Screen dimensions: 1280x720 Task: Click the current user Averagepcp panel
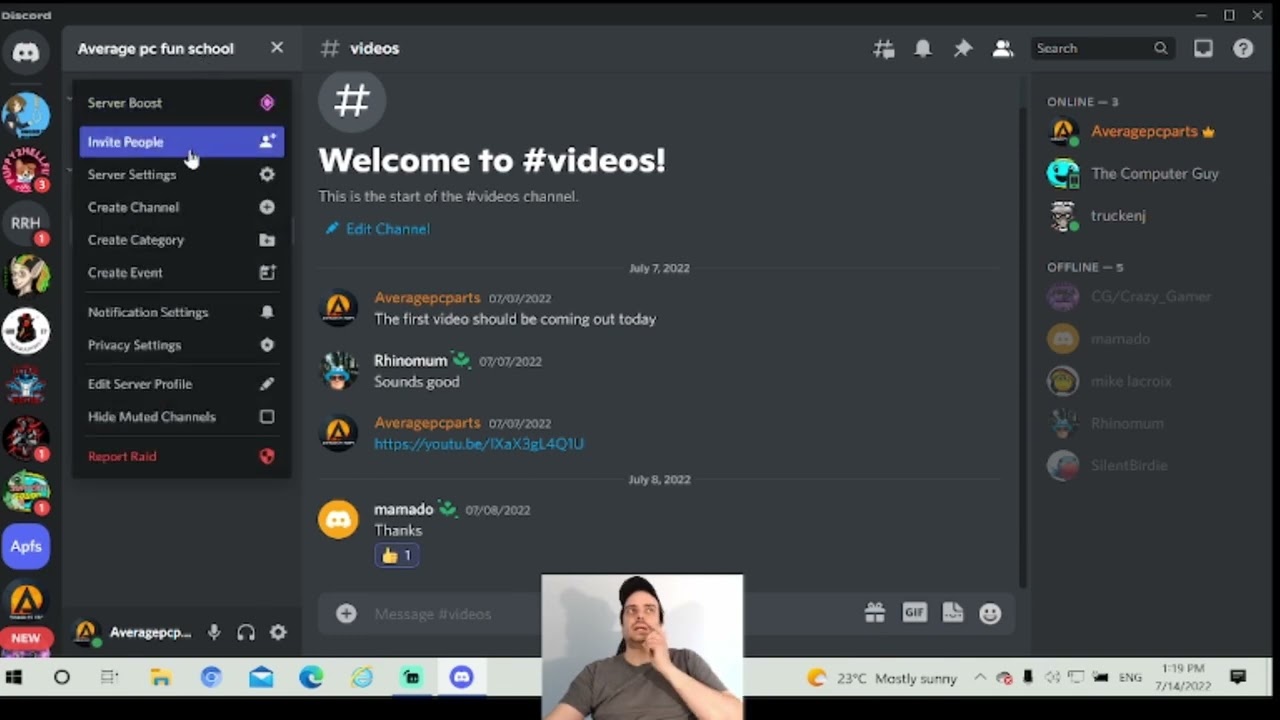[134, 632]
